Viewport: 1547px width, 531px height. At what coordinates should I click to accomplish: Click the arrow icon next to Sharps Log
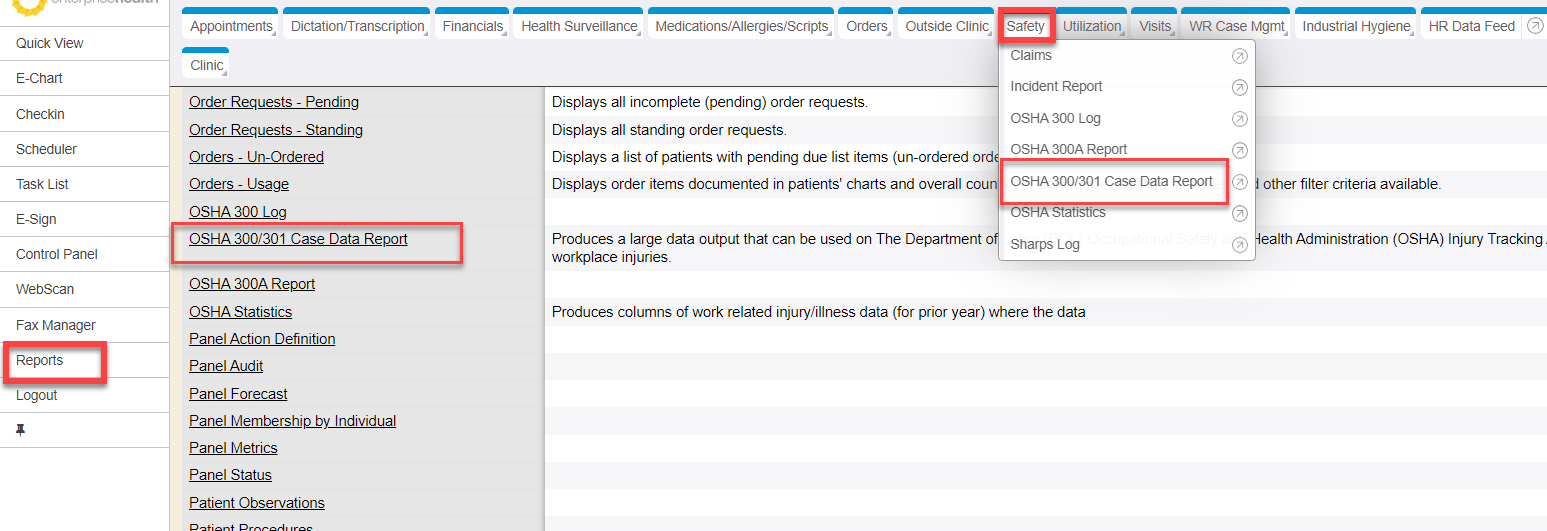coord(1239,245)
